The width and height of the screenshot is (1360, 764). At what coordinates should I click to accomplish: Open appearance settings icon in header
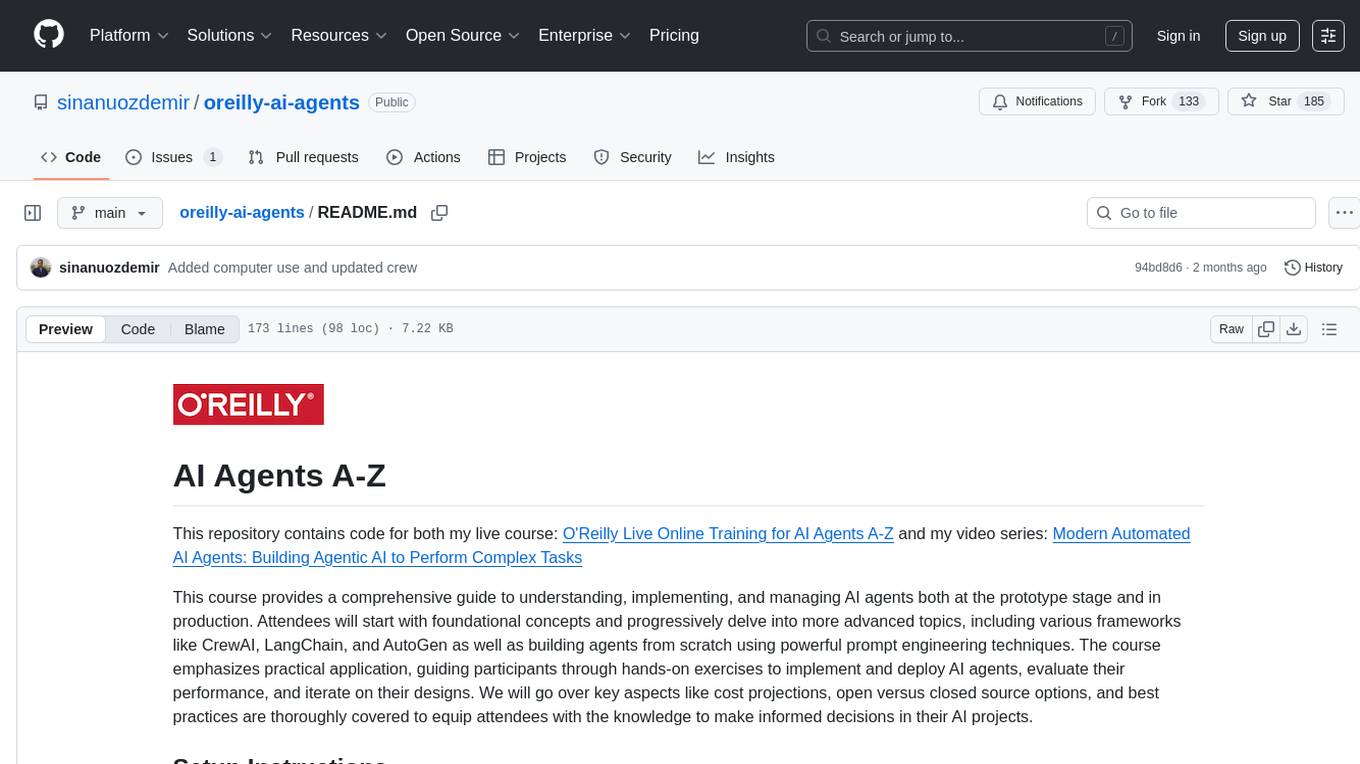pos(1328,36)
